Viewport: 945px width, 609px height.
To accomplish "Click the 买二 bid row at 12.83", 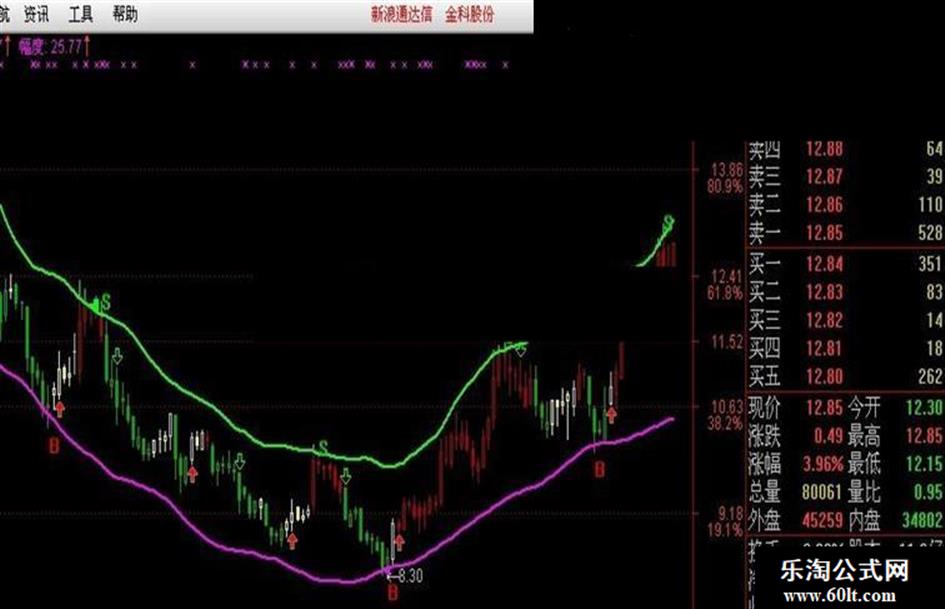I will tap(846, 292).
